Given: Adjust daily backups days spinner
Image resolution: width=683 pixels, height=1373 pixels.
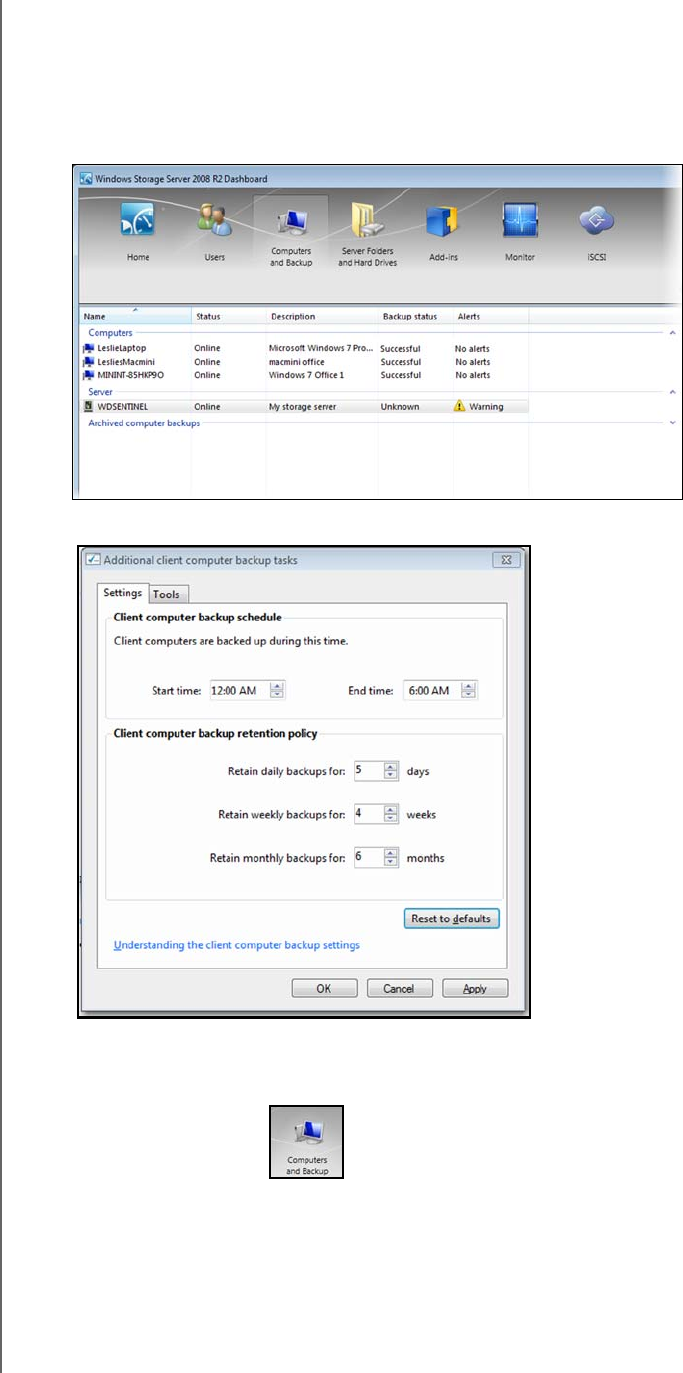Looking at the screenshot, I should pyautogui.click(x=392, y=771).
